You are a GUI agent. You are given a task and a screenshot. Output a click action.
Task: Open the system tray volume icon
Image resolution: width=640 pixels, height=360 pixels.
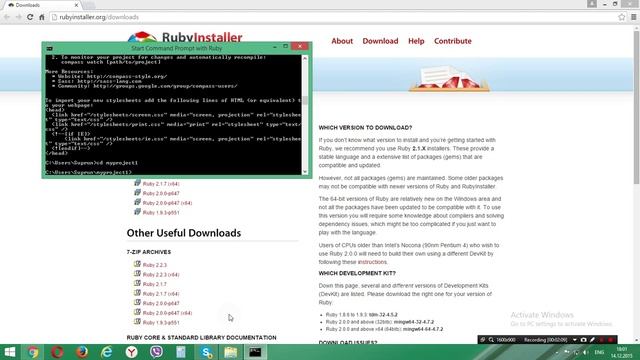(586, 352)
